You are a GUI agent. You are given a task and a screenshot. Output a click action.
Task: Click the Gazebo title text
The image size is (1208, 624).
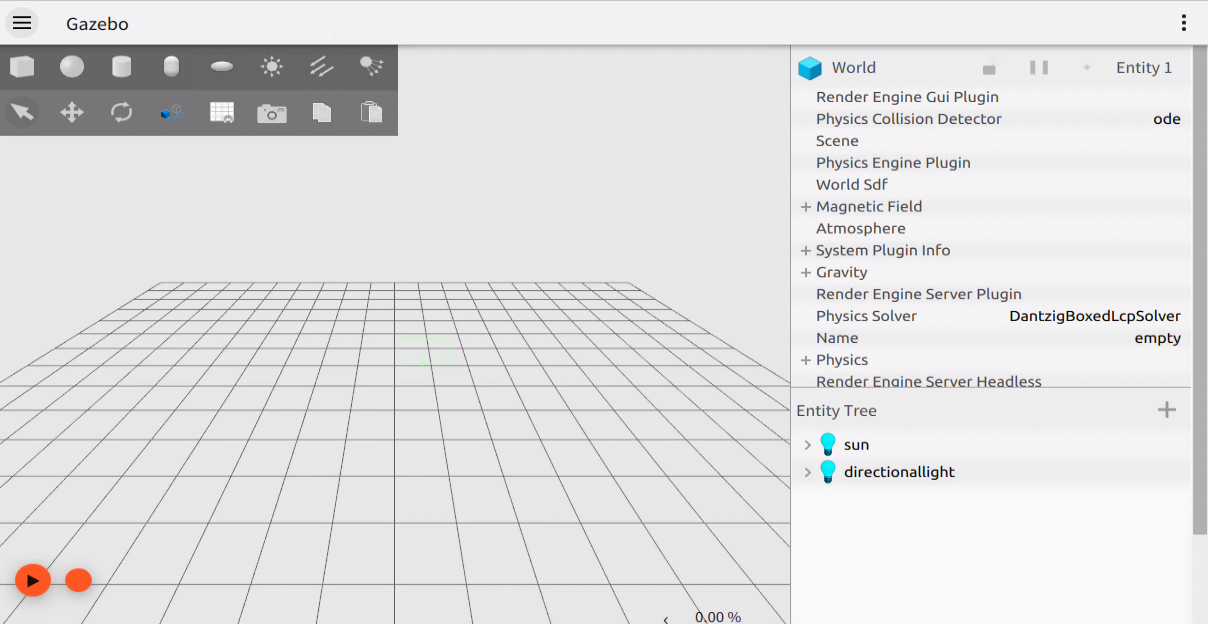click(97, 24)
